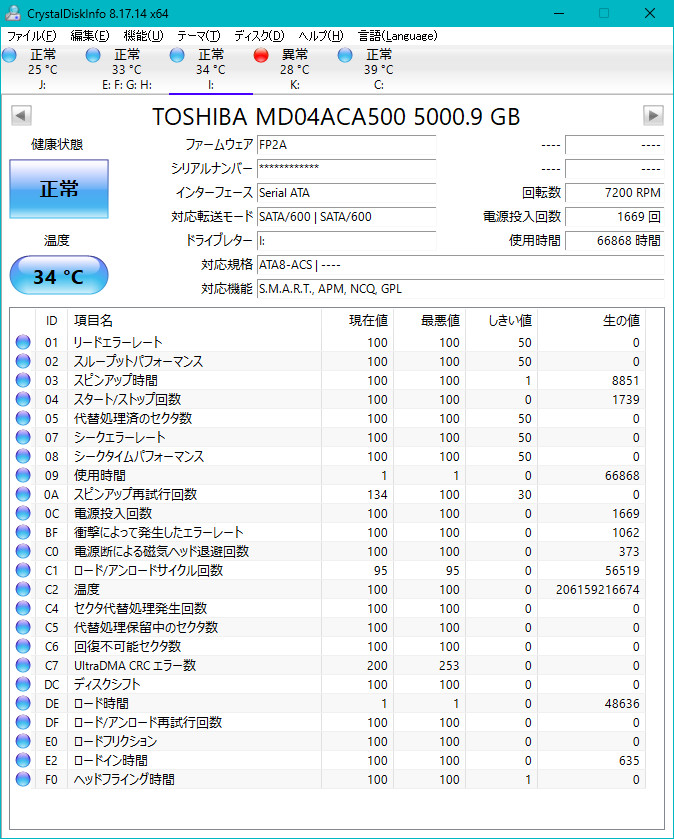This screenshot has width=674, height=839.
Task: Click the 正常 health status button
Action: [59, 189]
